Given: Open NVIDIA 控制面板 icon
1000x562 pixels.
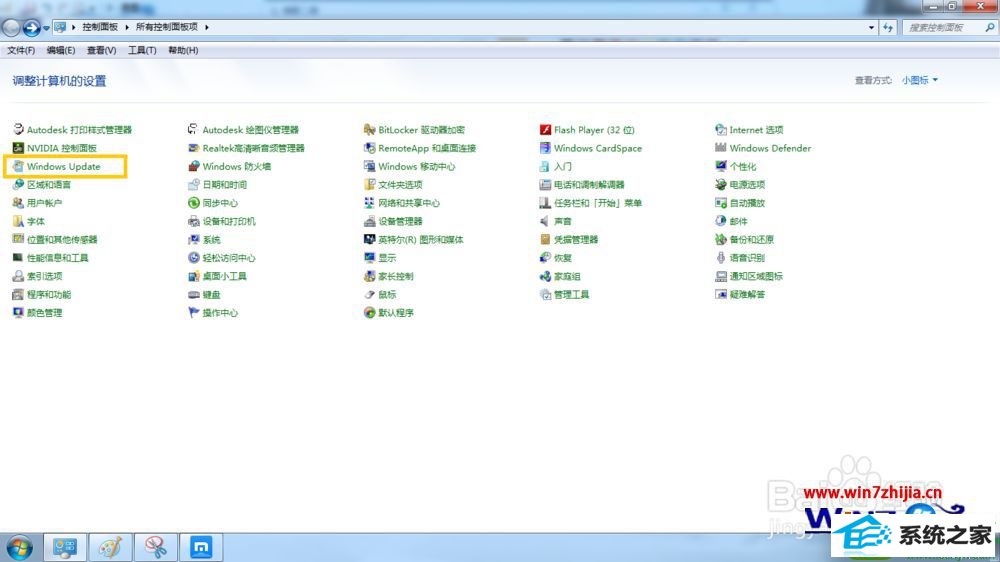Looking at the screenshot, I should (x=18, y=148).
